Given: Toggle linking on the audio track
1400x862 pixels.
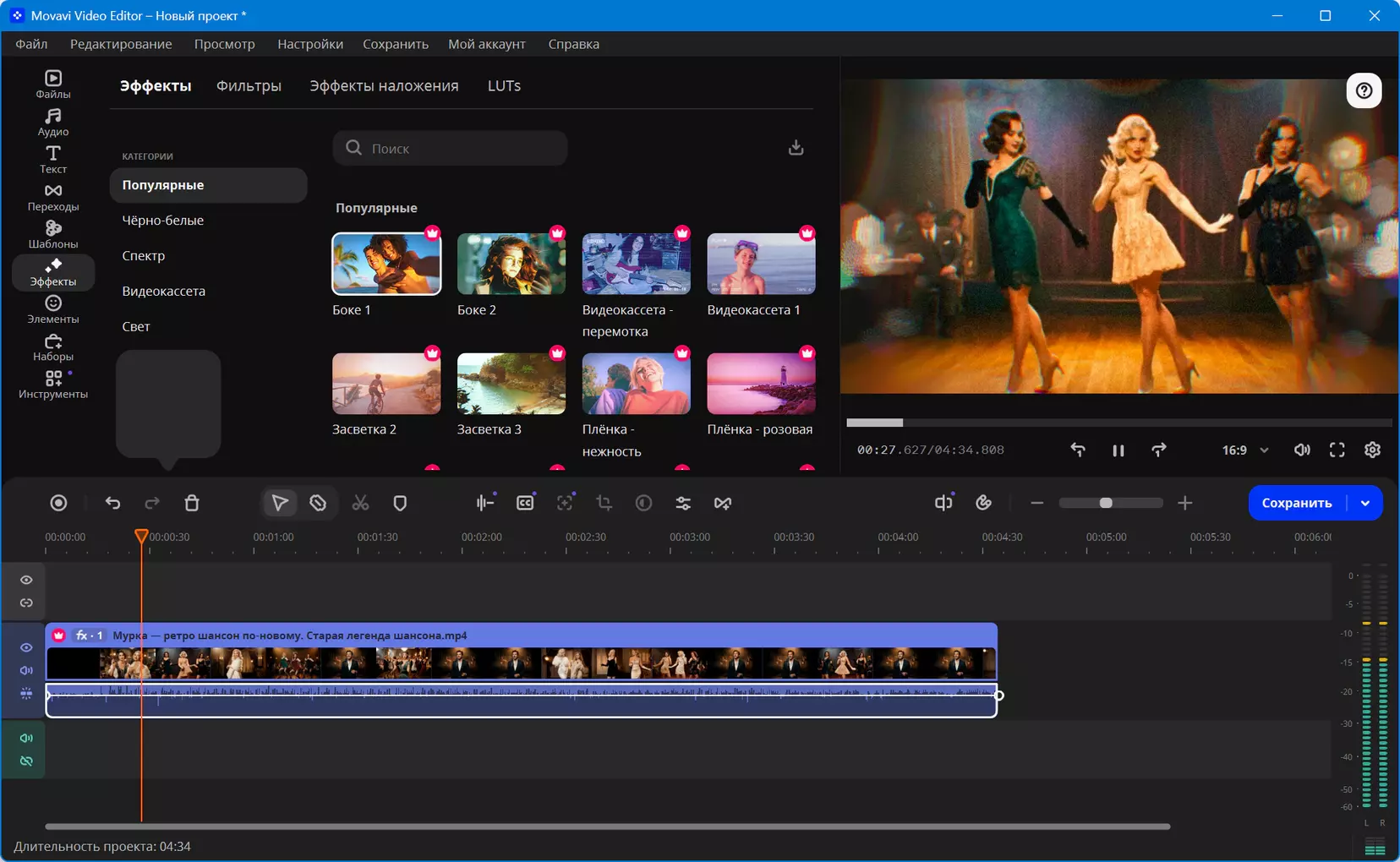Looking at the screenshot, I should (x=26, y=761).
